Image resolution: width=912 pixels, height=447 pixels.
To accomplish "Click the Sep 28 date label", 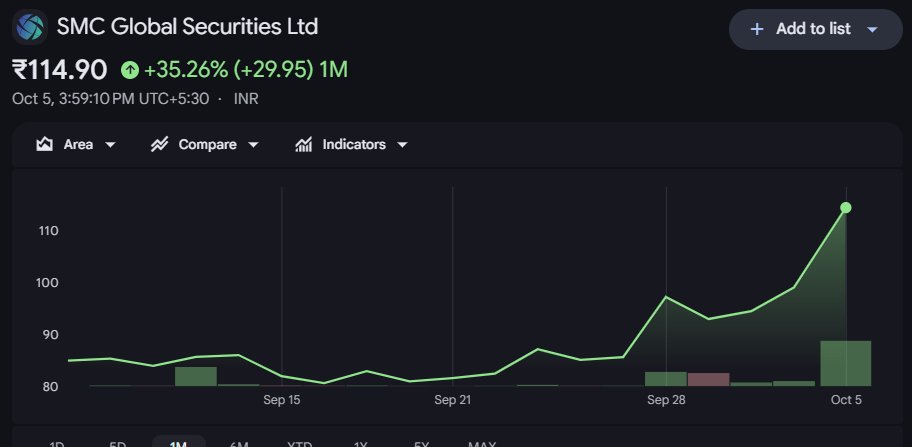I will click(x=667, y=400).
